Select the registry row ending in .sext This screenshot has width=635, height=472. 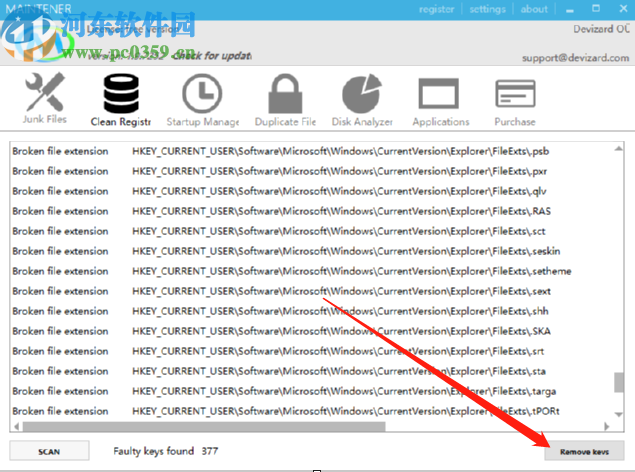[311, 291]
